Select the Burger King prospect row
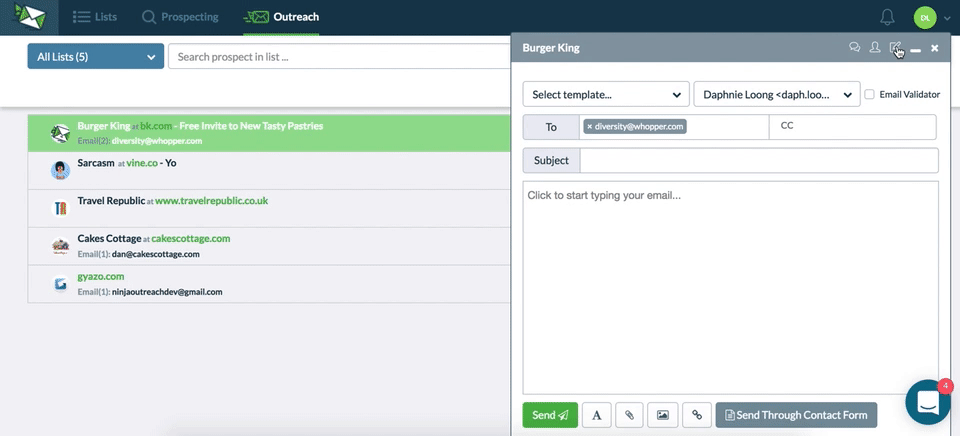Image resolution: width=960 pixels, height=436 pixels. point(269,133)
